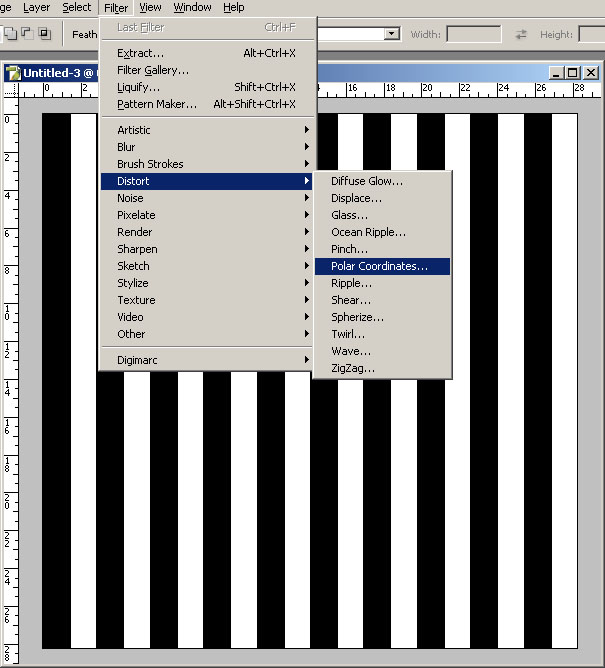Image resolution: width=605 pixels, height=668 pixels.
Task: Choose the Wave... filter
Action: 382,351
